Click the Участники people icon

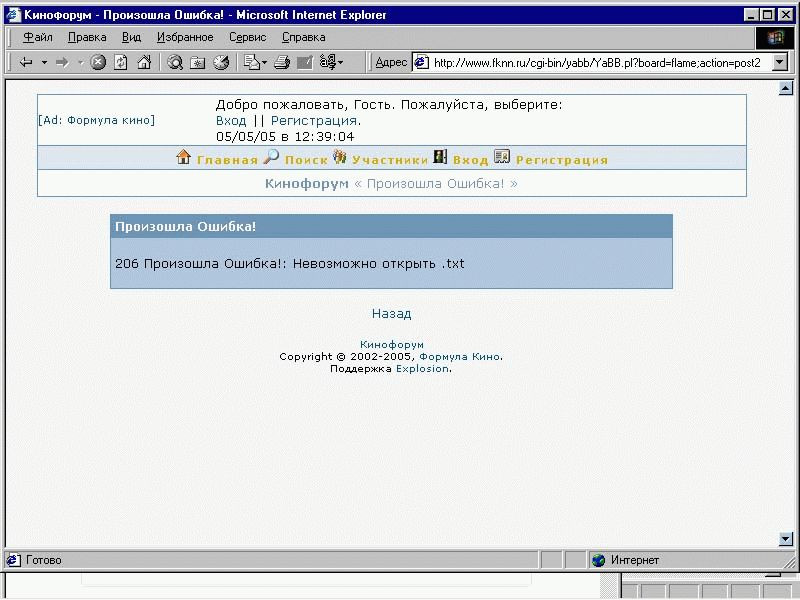click(x=340, y=157)
